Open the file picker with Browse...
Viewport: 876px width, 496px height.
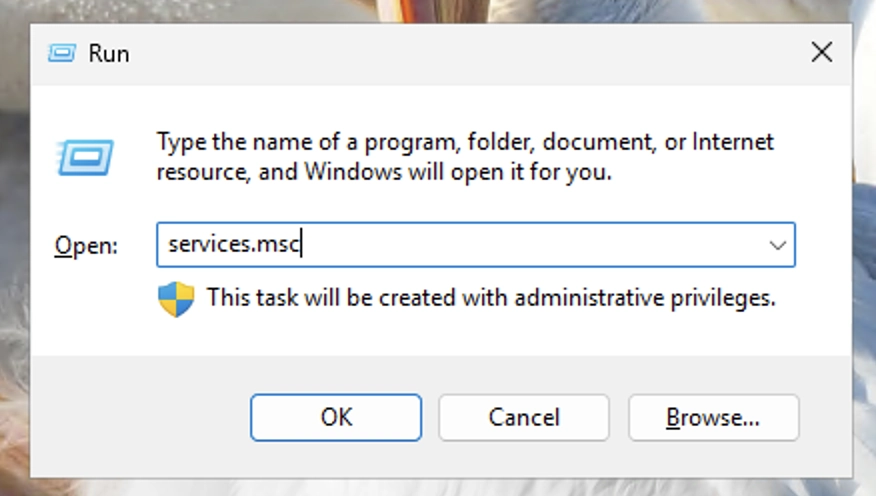tap(713, 417)
